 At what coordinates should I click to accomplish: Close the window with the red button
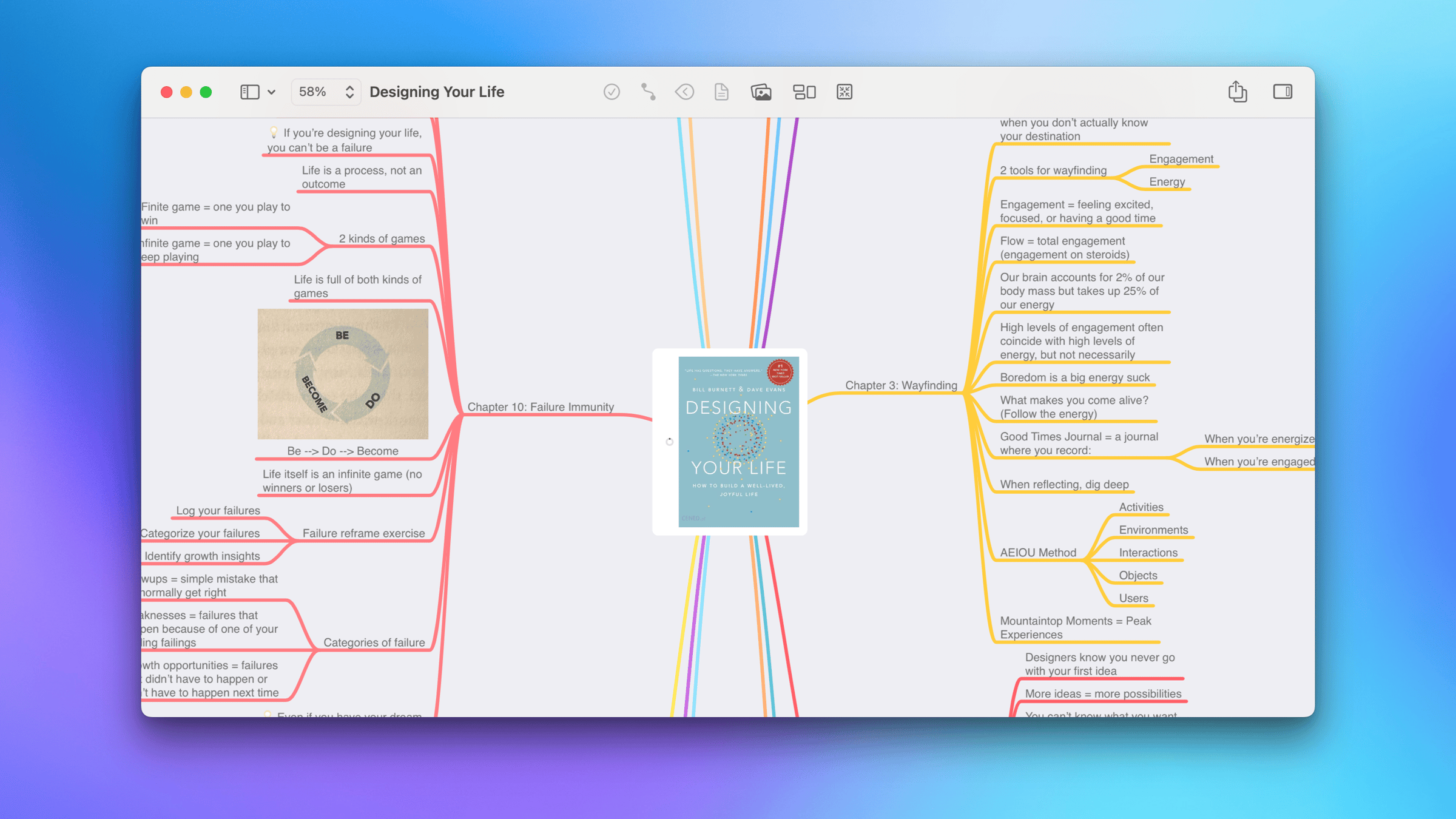point(166,92)
